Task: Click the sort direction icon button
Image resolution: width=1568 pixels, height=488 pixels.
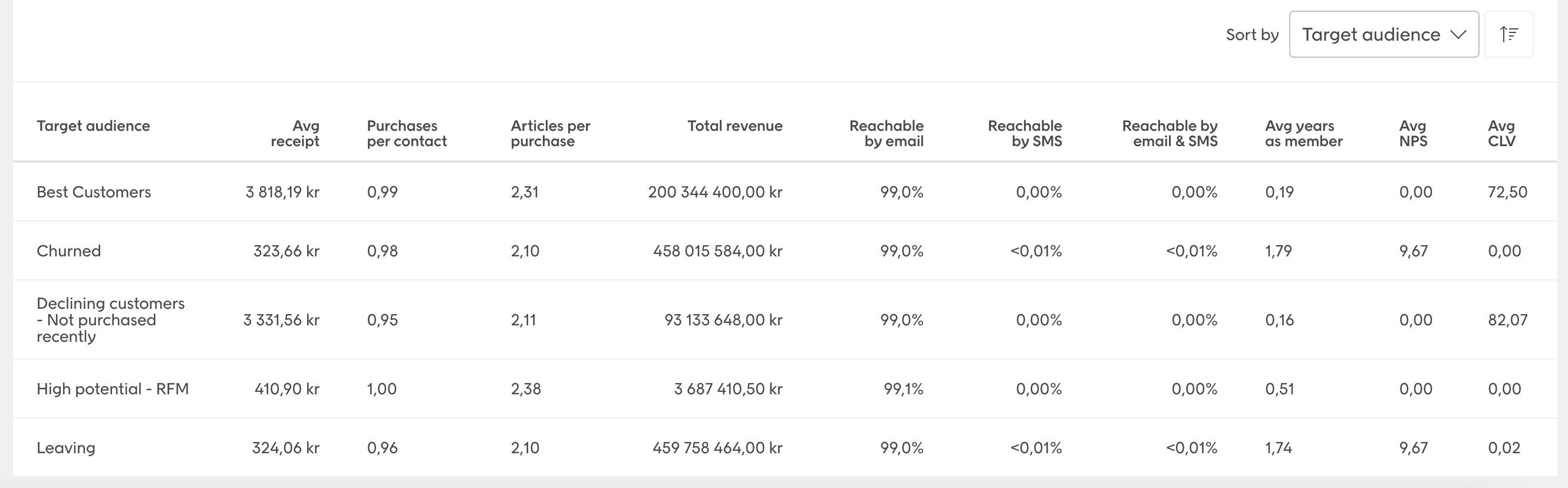Action: pyautogui.click(x=1508, y=34)
